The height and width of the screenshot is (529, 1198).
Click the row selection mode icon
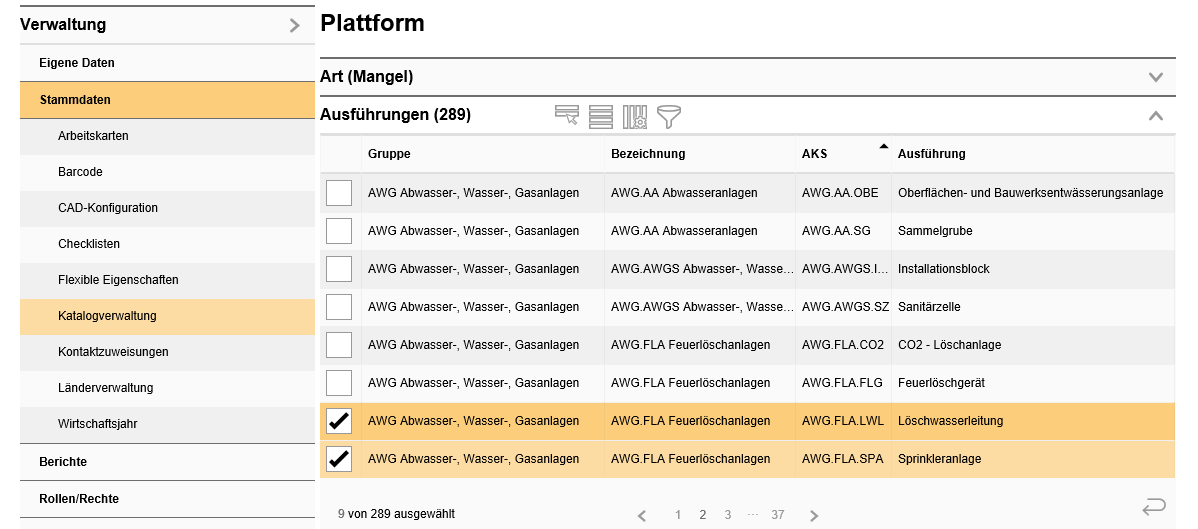567,116
